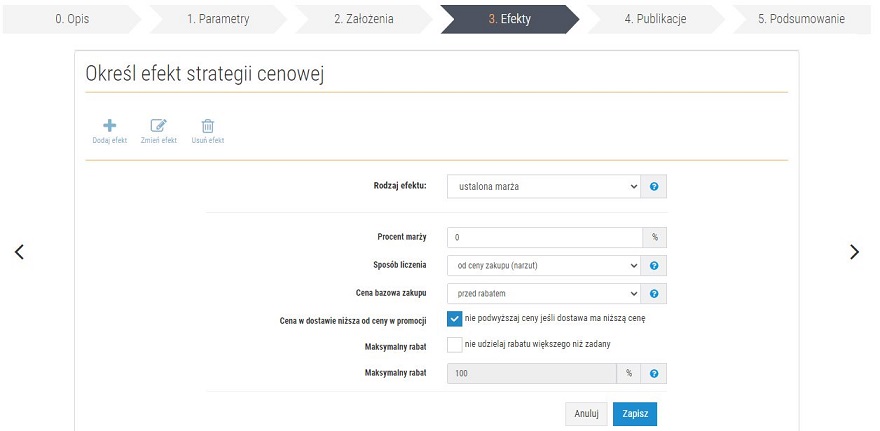Open the Sposób liczenia dropdown
This screenshot has height=431, width=880.
544,265
